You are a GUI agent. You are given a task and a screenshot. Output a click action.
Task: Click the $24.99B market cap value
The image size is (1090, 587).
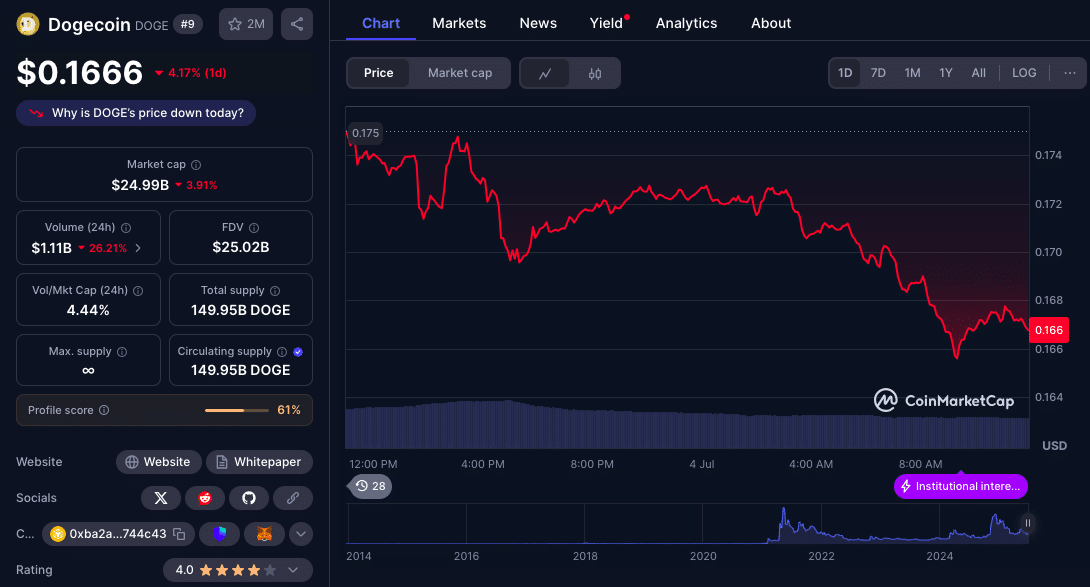click(140, 185)
